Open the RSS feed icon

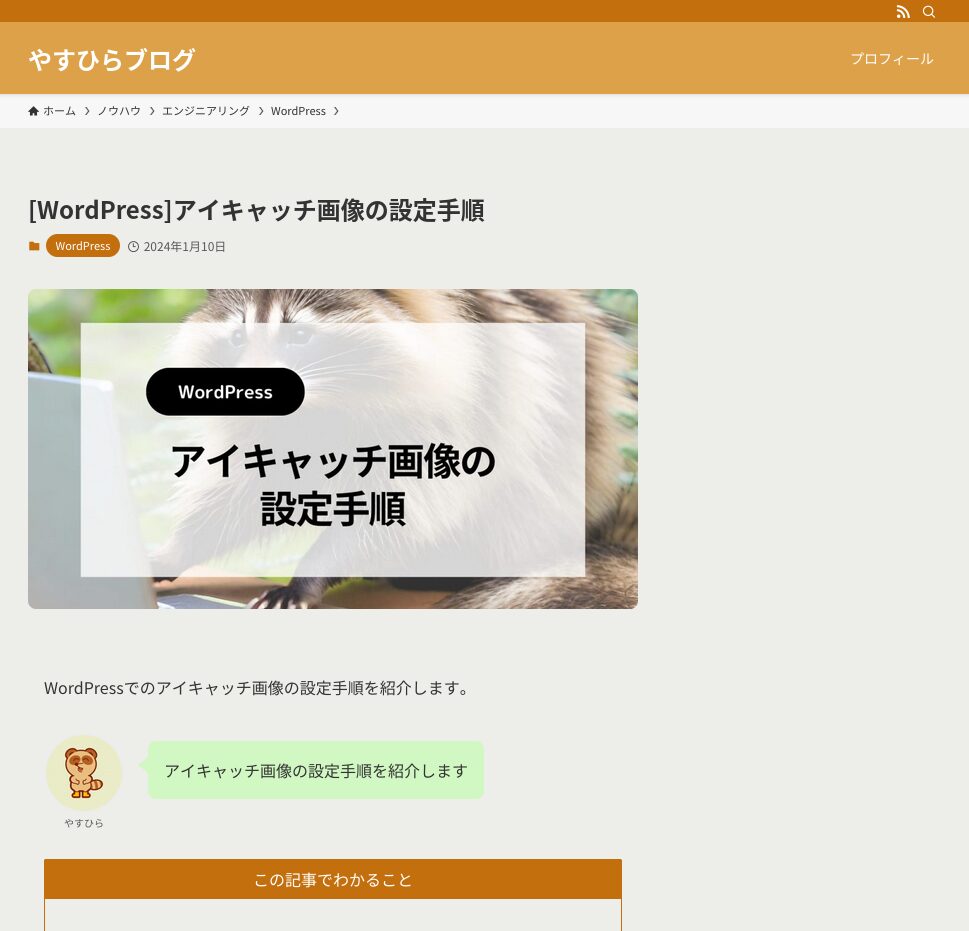click(903, 12)
